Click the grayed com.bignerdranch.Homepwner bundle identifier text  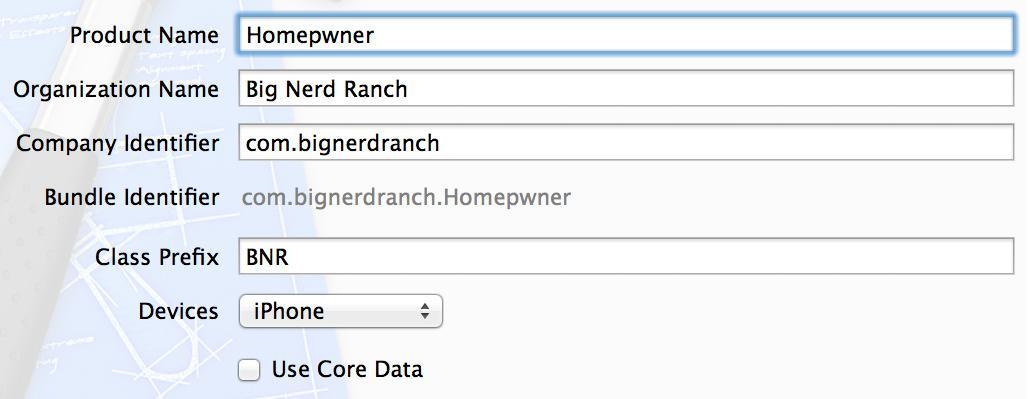[x=406, y=197]
